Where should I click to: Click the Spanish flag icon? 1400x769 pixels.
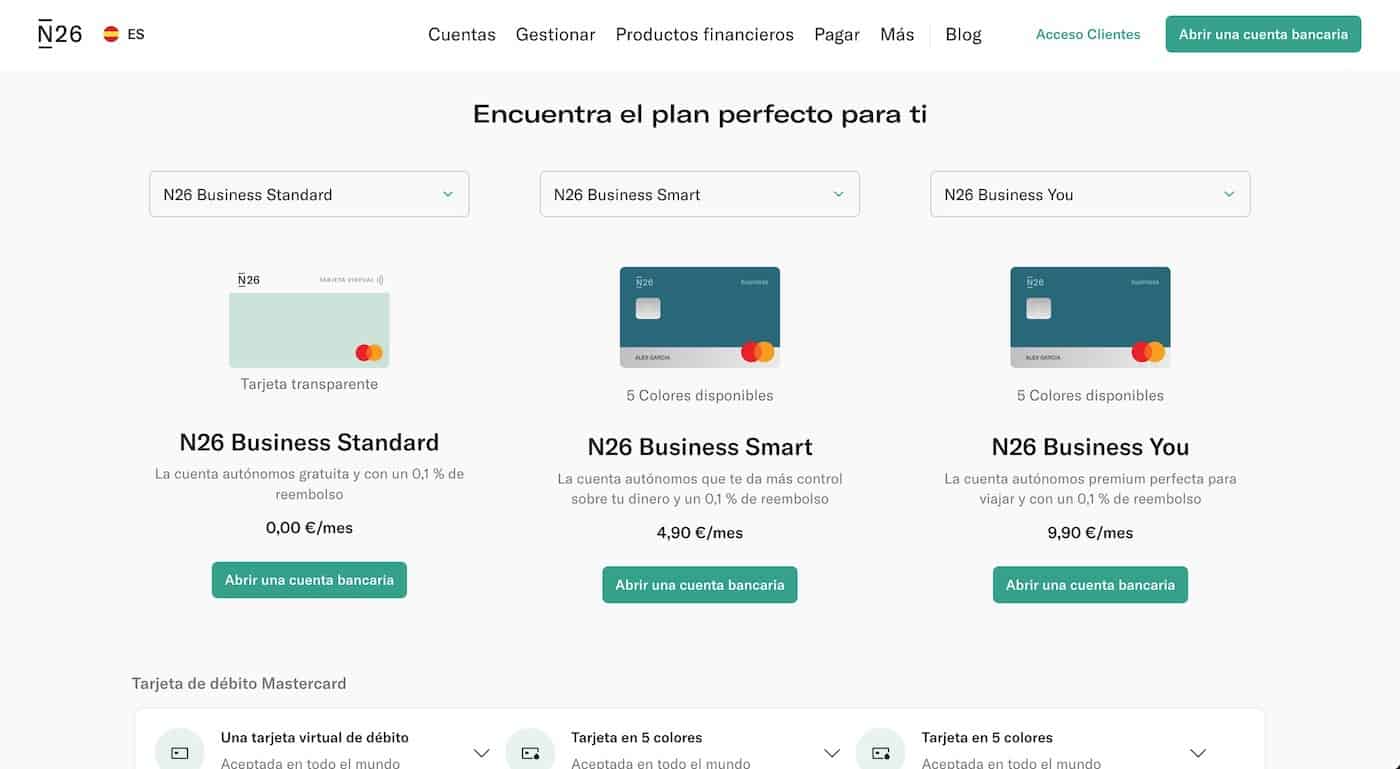coord(111,34)
